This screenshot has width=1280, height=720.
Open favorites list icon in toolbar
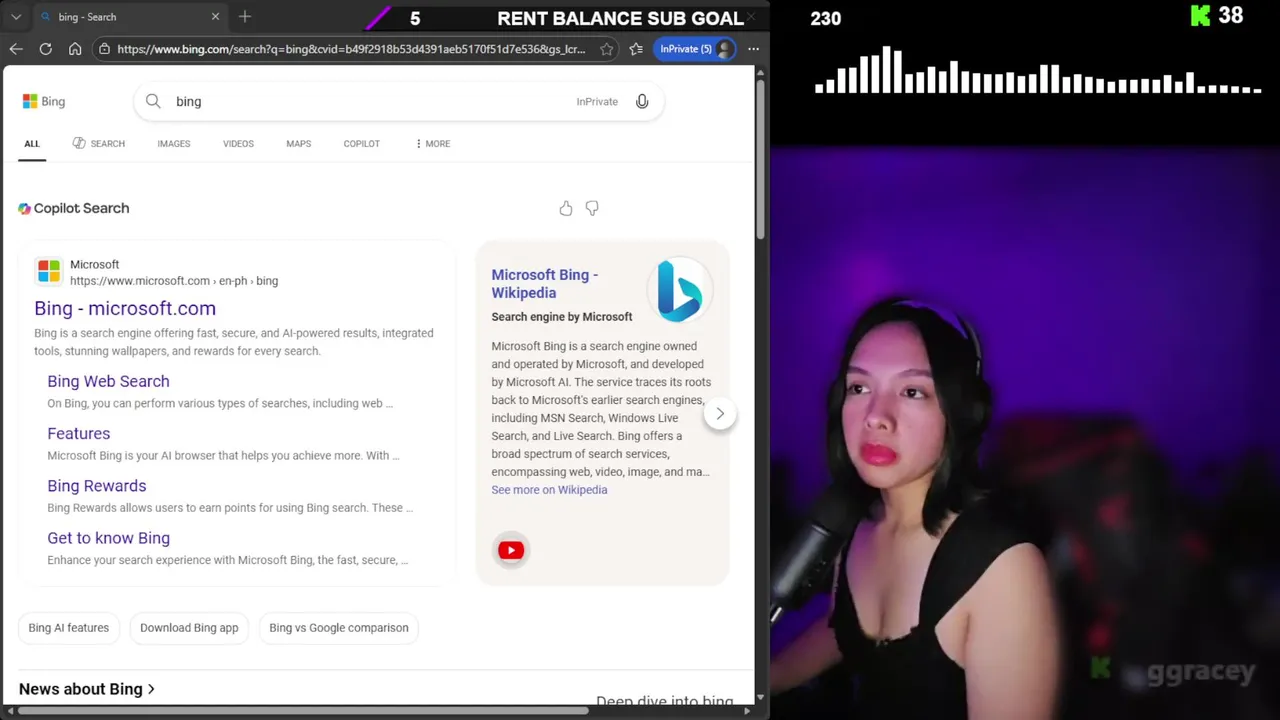point(636,49)
